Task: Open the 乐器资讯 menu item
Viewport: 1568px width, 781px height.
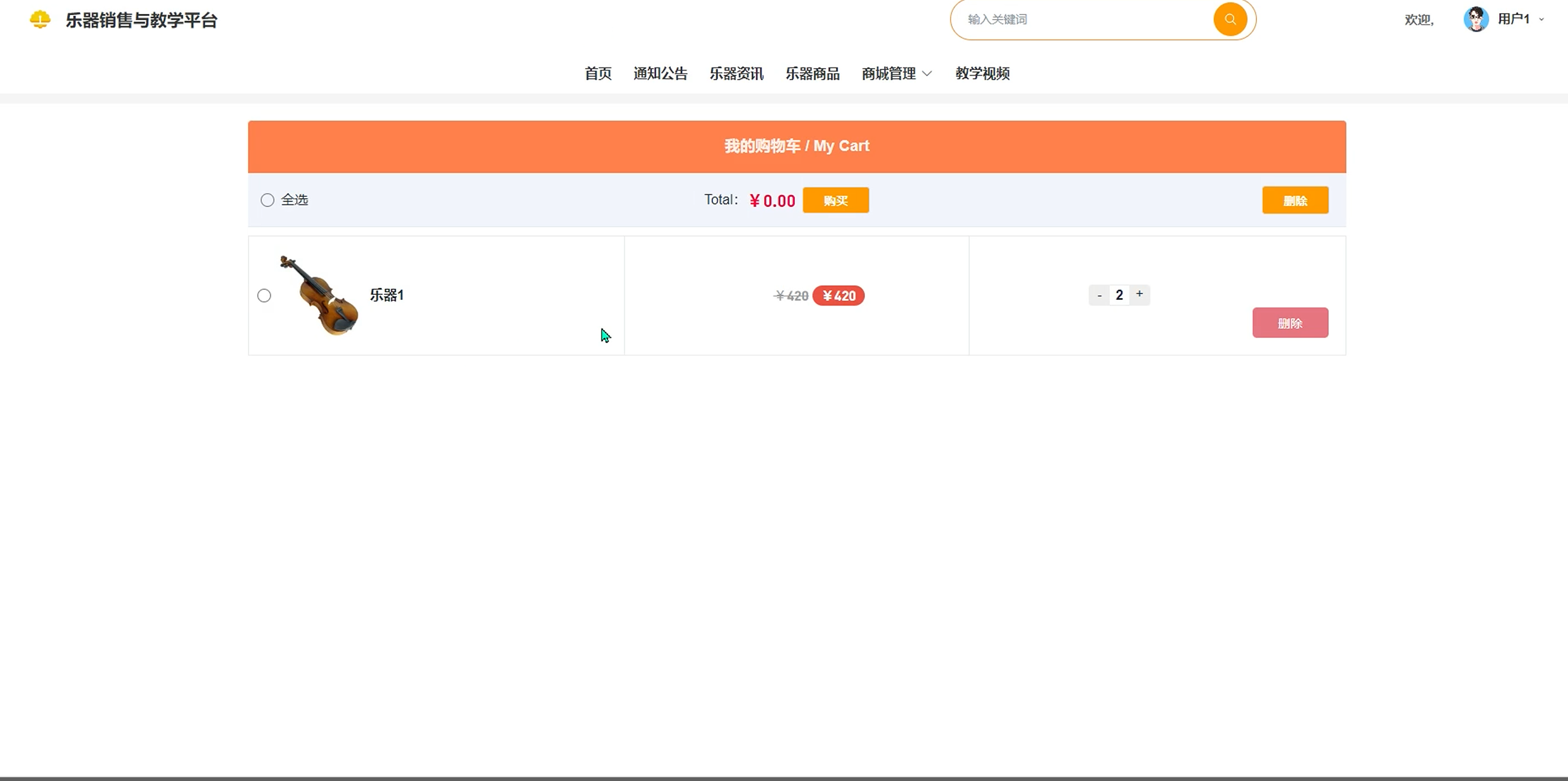Action: coord(736,74)
